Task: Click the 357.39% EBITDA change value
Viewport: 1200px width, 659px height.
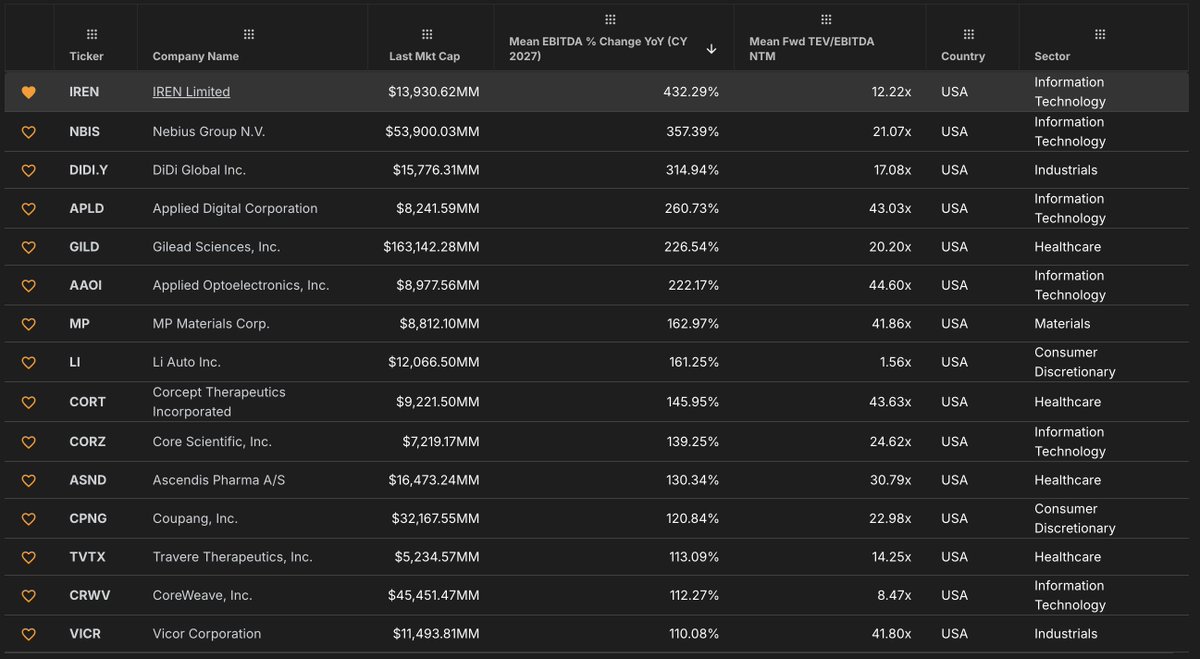Action: (692, 132)
